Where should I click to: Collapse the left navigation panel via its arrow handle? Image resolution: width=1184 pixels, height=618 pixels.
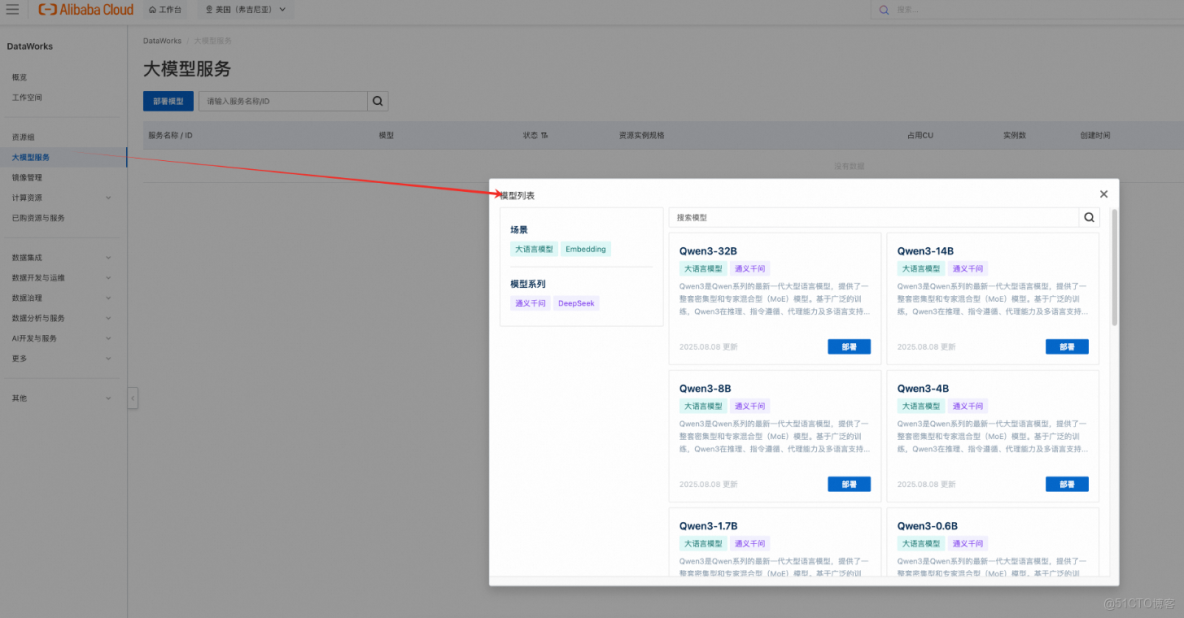click(133, 398)
